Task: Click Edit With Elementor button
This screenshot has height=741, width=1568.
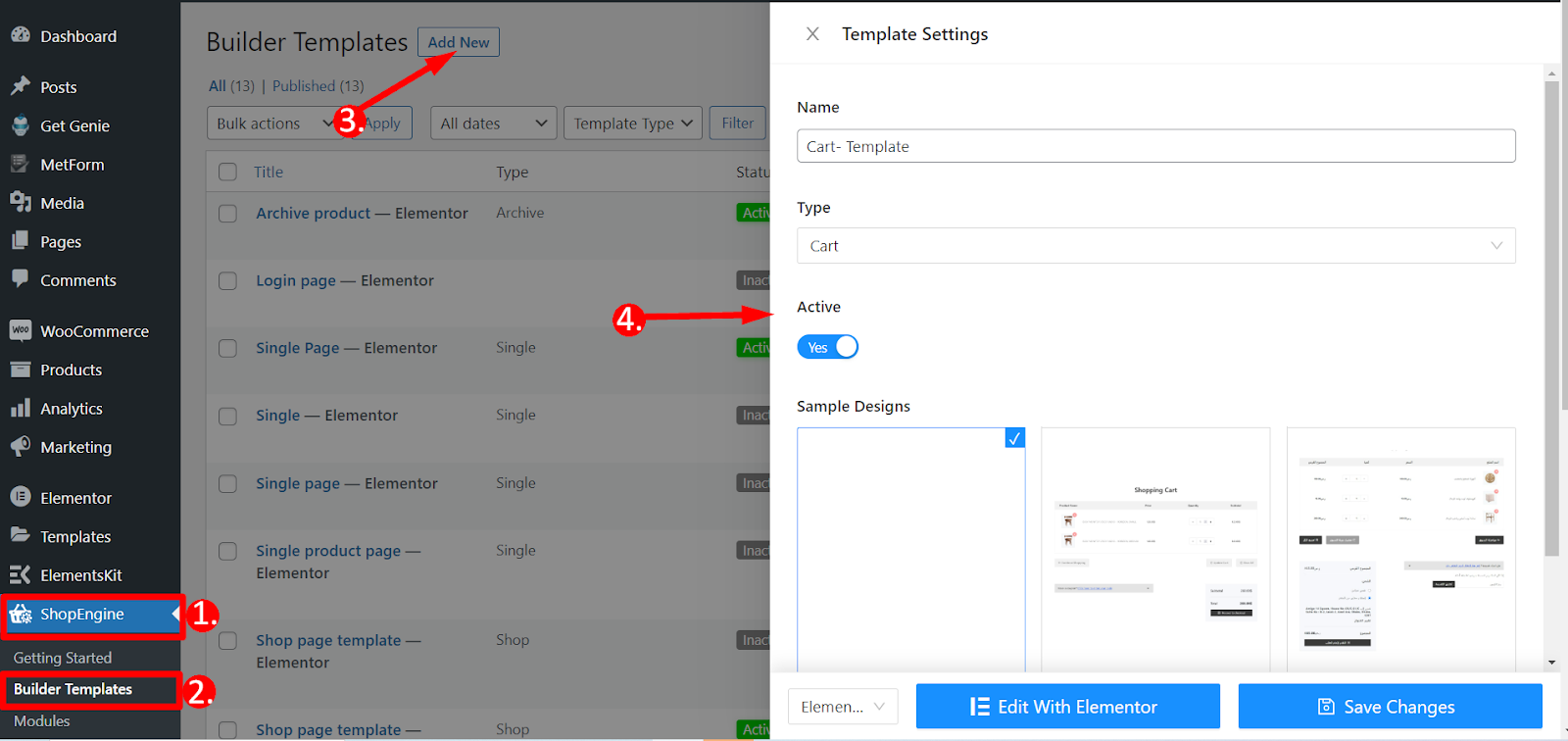Action: point(1068,707)
